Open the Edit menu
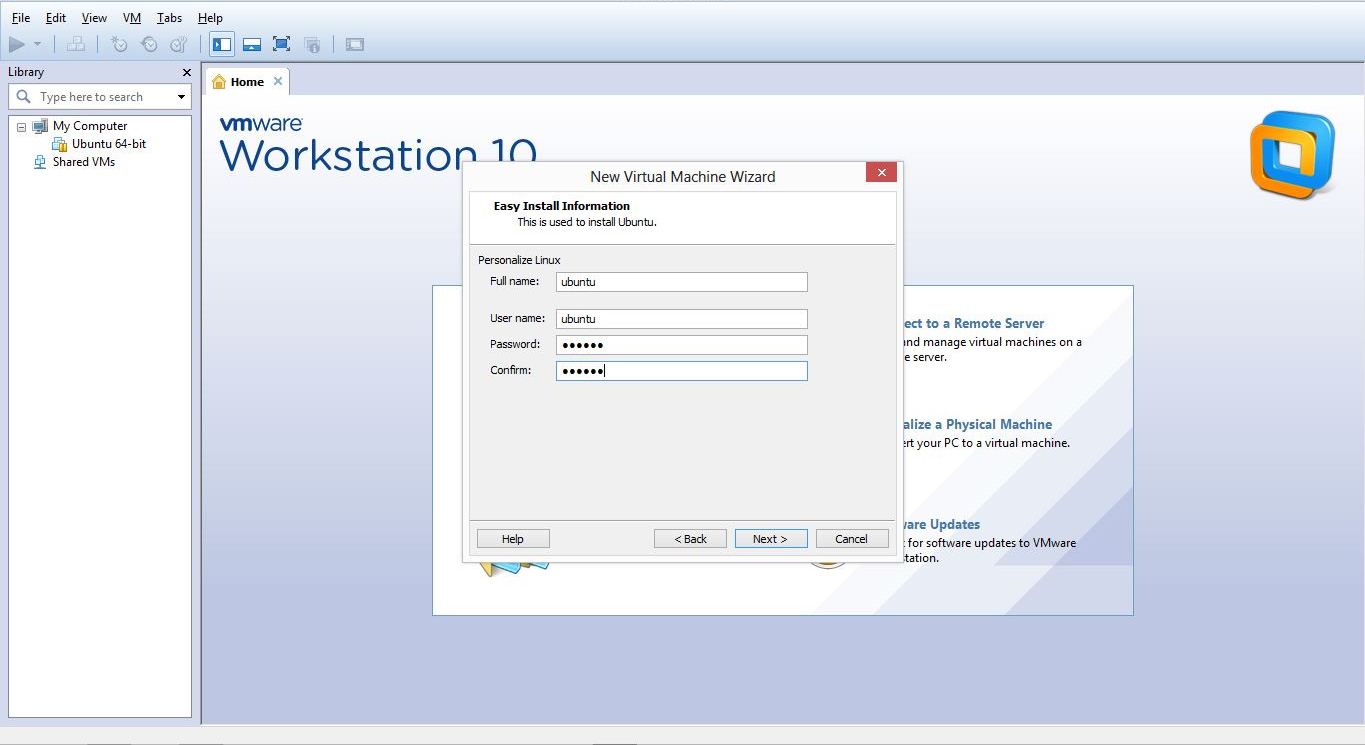 (x=56, y=18)
